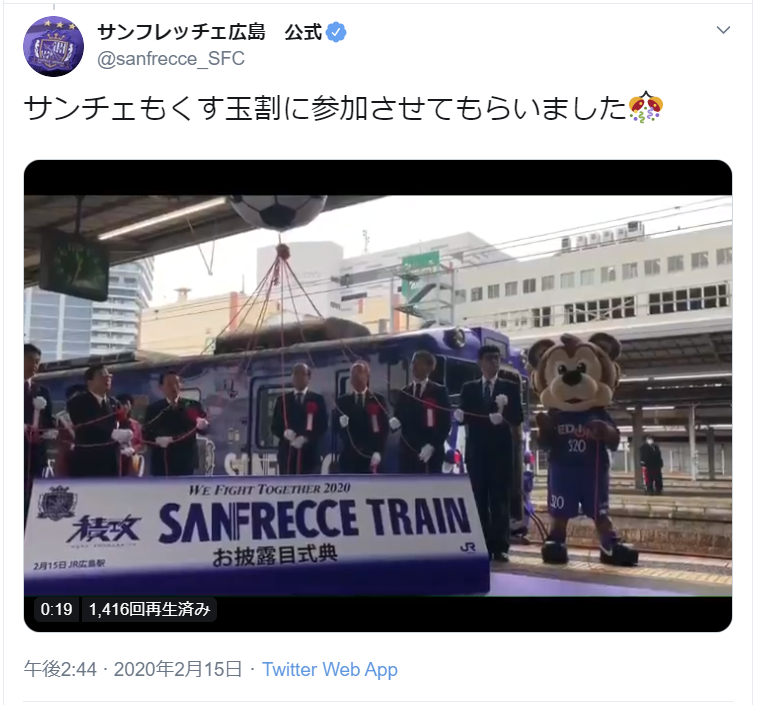This screenshot has width=757, height=705.
Task: Click the 2020年2月15日 date text
Action: 178,669
